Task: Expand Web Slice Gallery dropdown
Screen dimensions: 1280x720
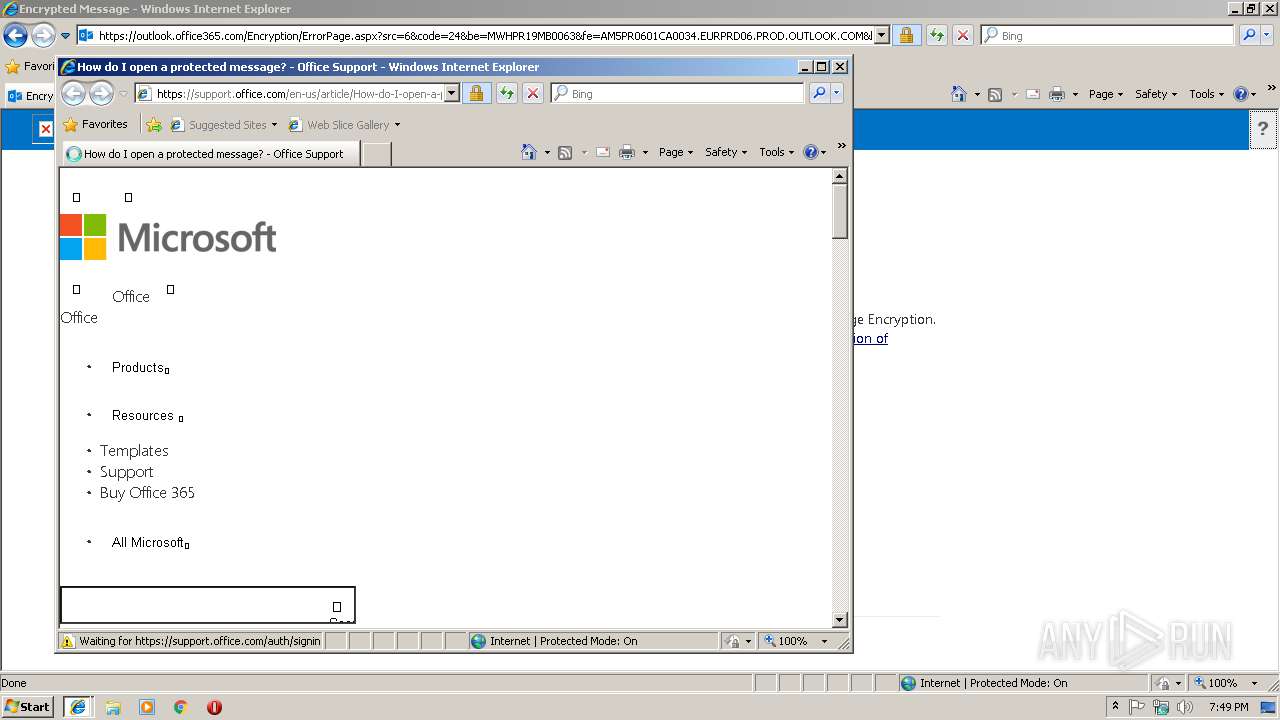Action: coord(397,125)
